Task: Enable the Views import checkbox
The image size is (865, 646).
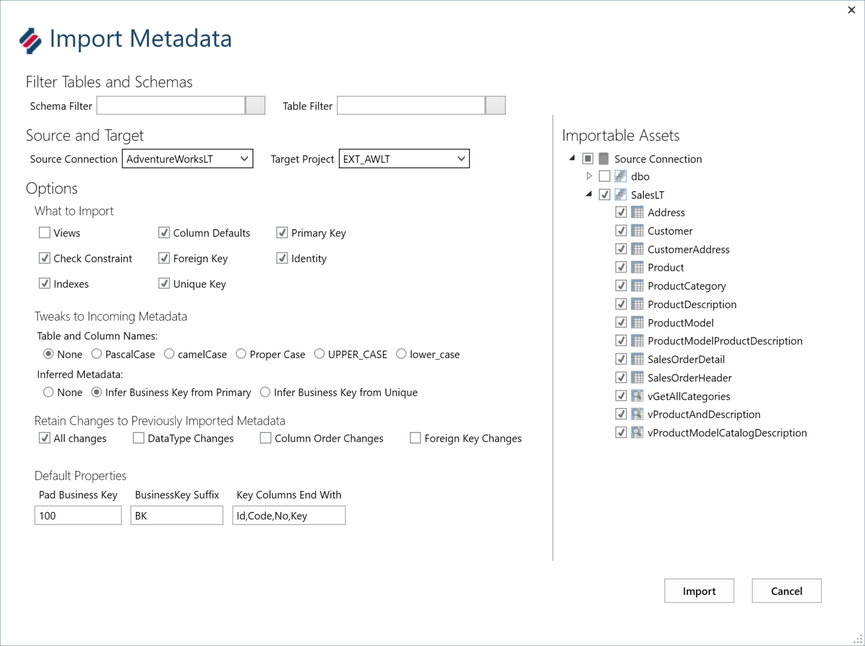Action: point(45,233)
